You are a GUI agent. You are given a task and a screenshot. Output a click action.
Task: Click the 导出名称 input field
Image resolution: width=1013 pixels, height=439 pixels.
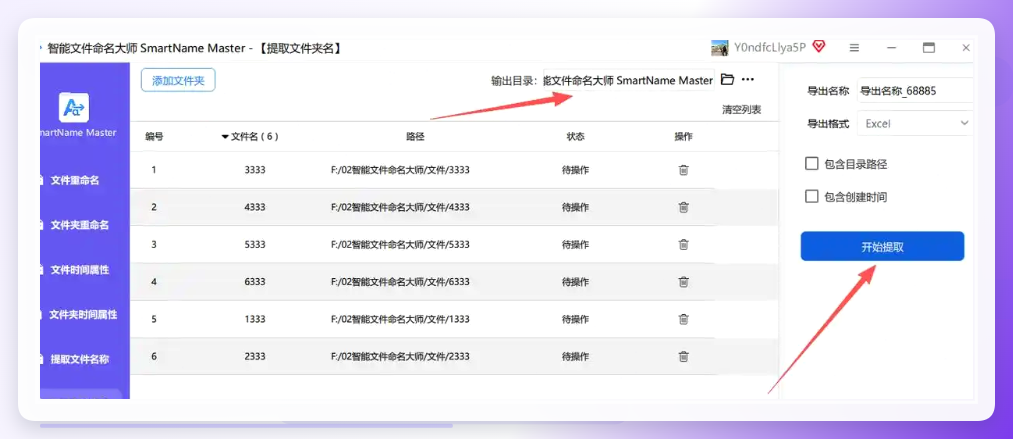click(x=915, y=91)
